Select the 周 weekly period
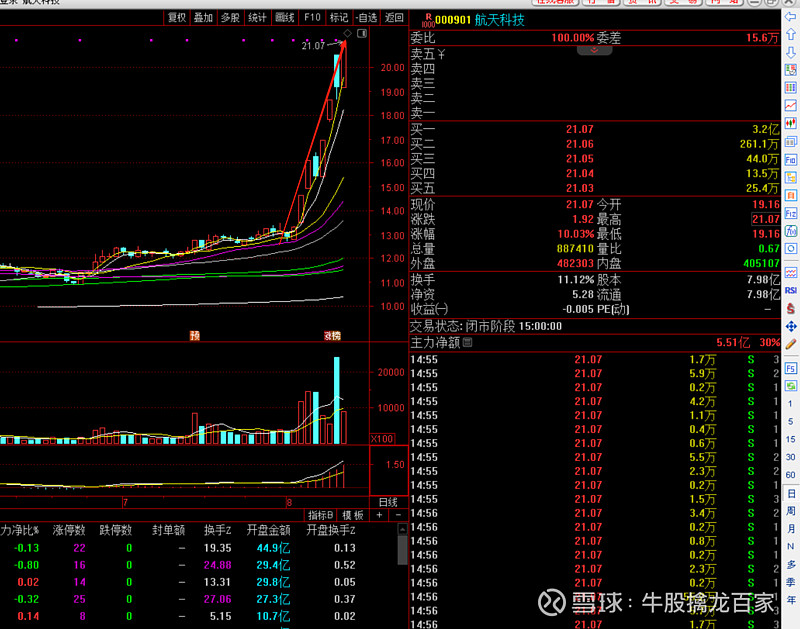 pyautogui.click(x=790, y=511)
